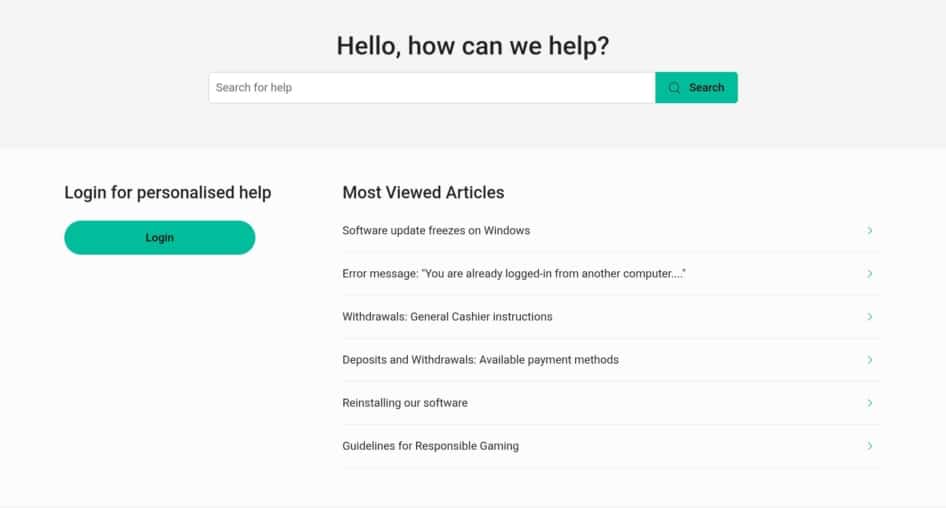Open the already logged-in error message article
The height and width of the screenshot is (508, 946).
click(513, 273)
